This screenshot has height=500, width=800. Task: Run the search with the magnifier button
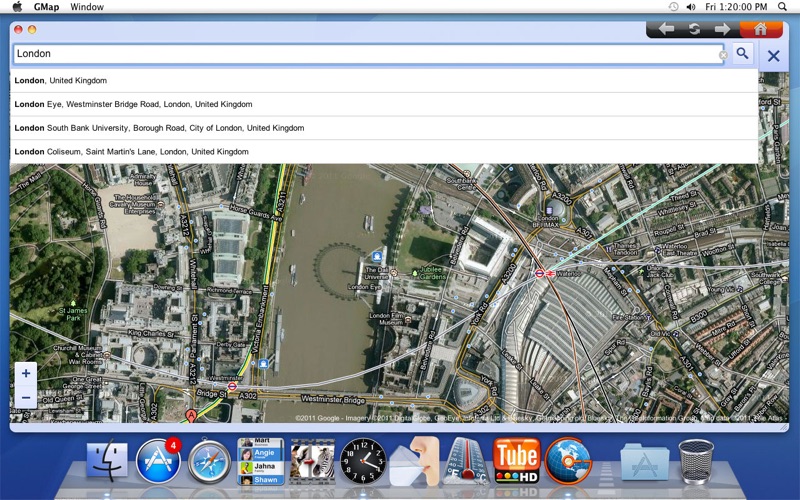(742, 53)
